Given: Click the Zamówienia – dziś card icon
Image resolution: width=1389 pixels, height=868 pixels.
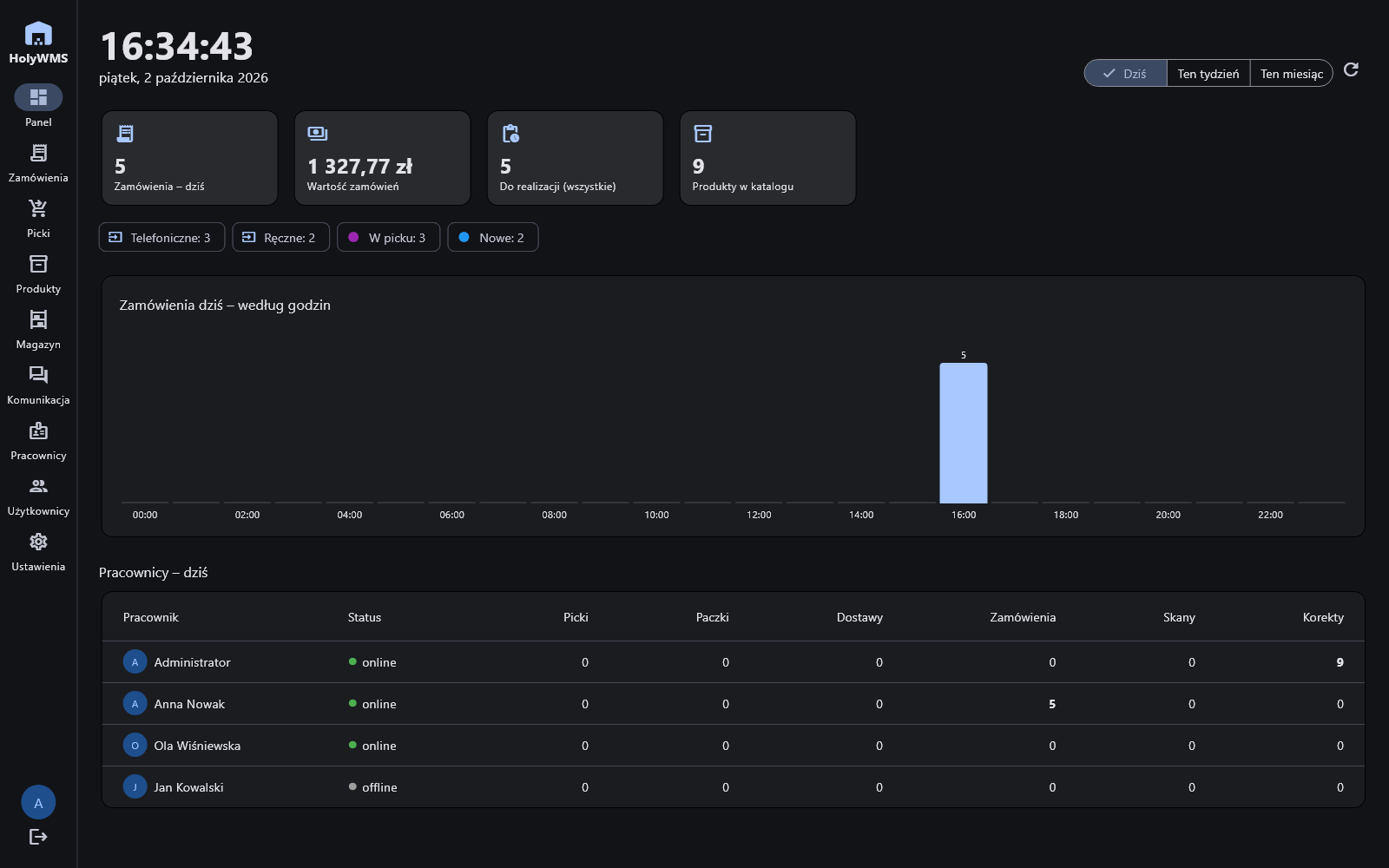Looking at the screenshot, I should coord(125,134).
